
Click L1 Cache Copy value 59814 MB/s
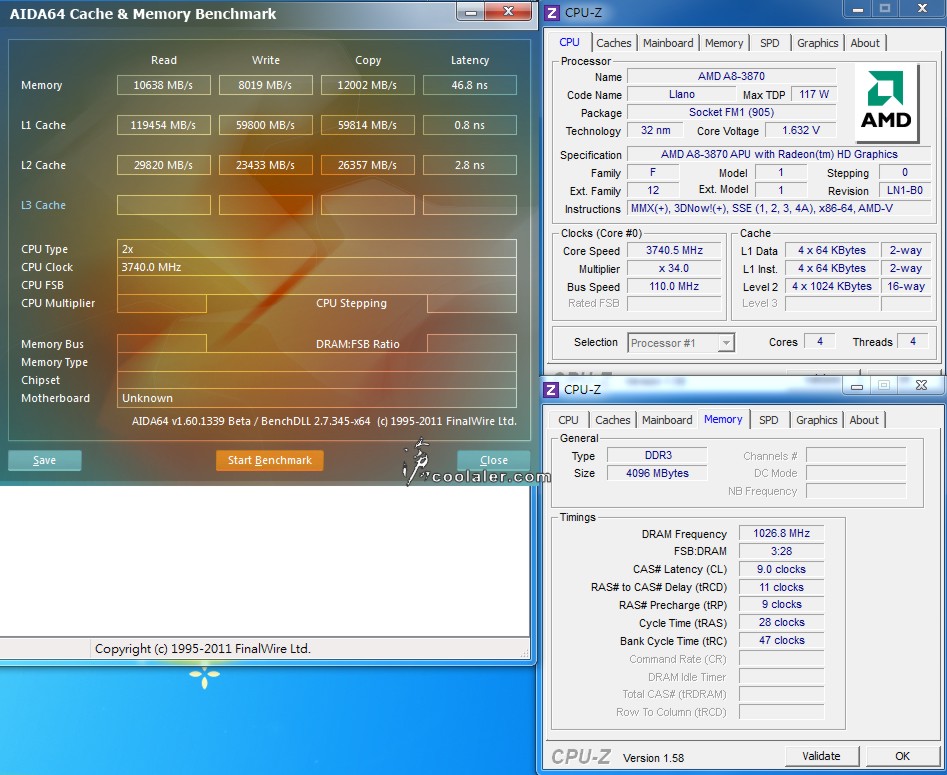click(367, 125)
